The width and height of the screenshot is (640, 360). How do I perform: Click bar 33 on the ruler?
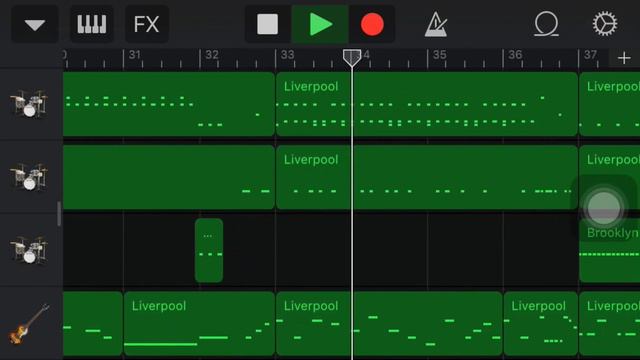point(287,55)
